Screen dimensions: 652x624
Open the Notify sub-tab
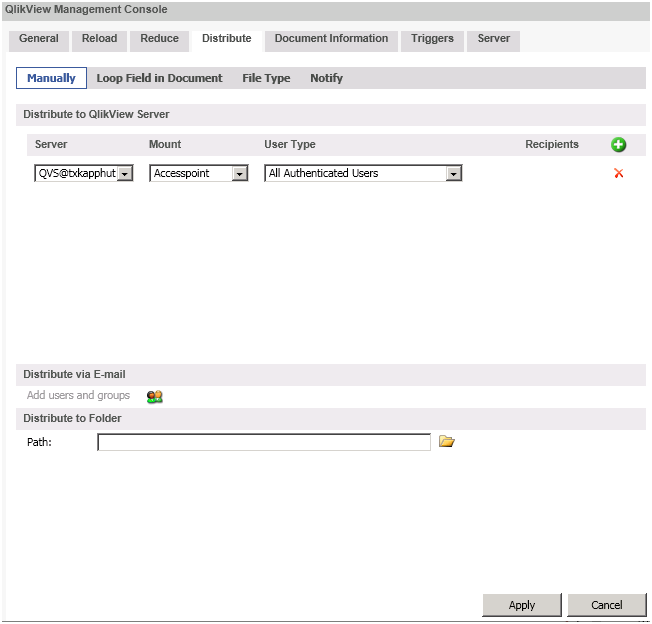pyautogui.click(x=326, y=78)
